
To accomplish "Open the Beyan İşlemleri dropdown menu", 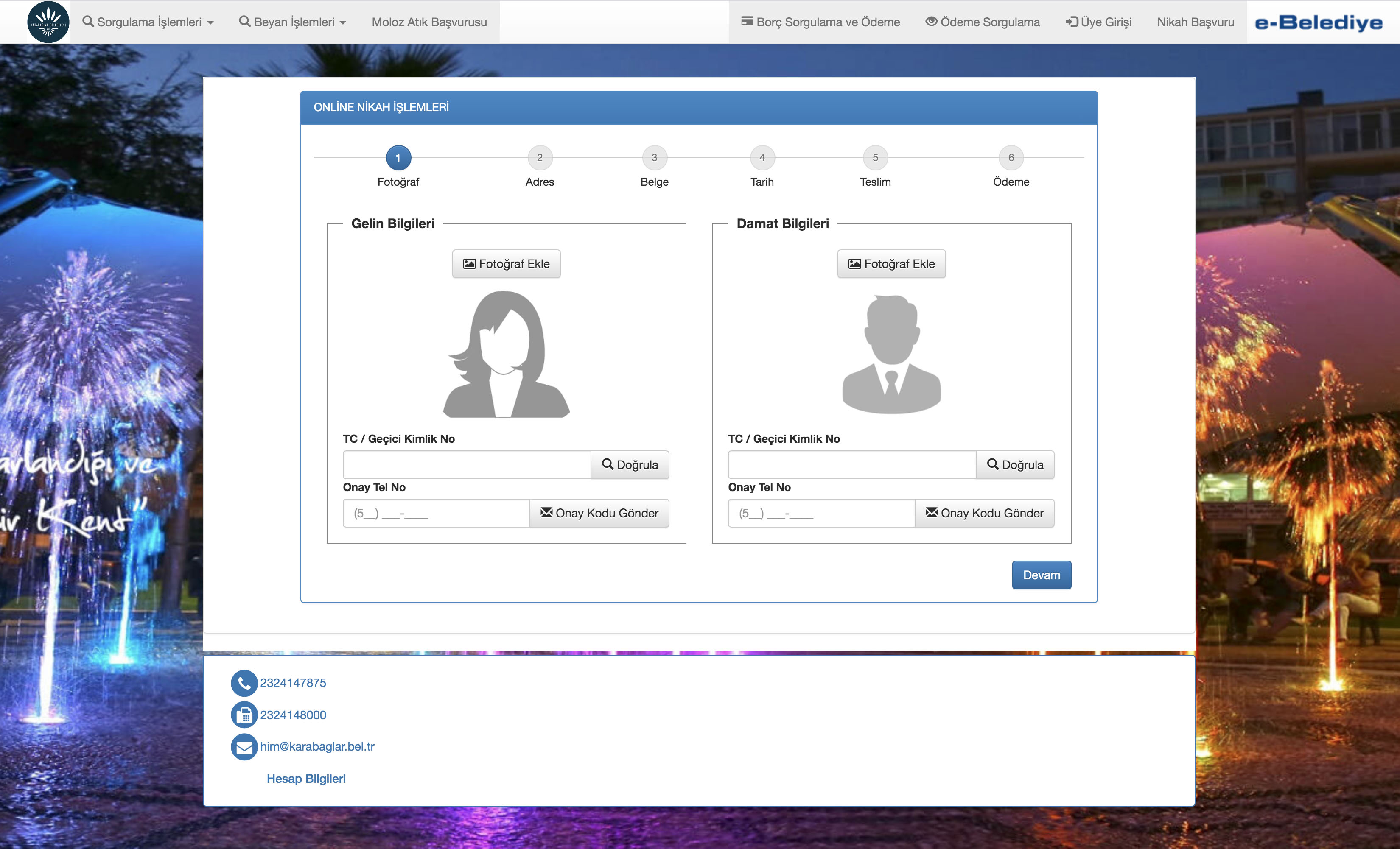I will pos(293,22).
